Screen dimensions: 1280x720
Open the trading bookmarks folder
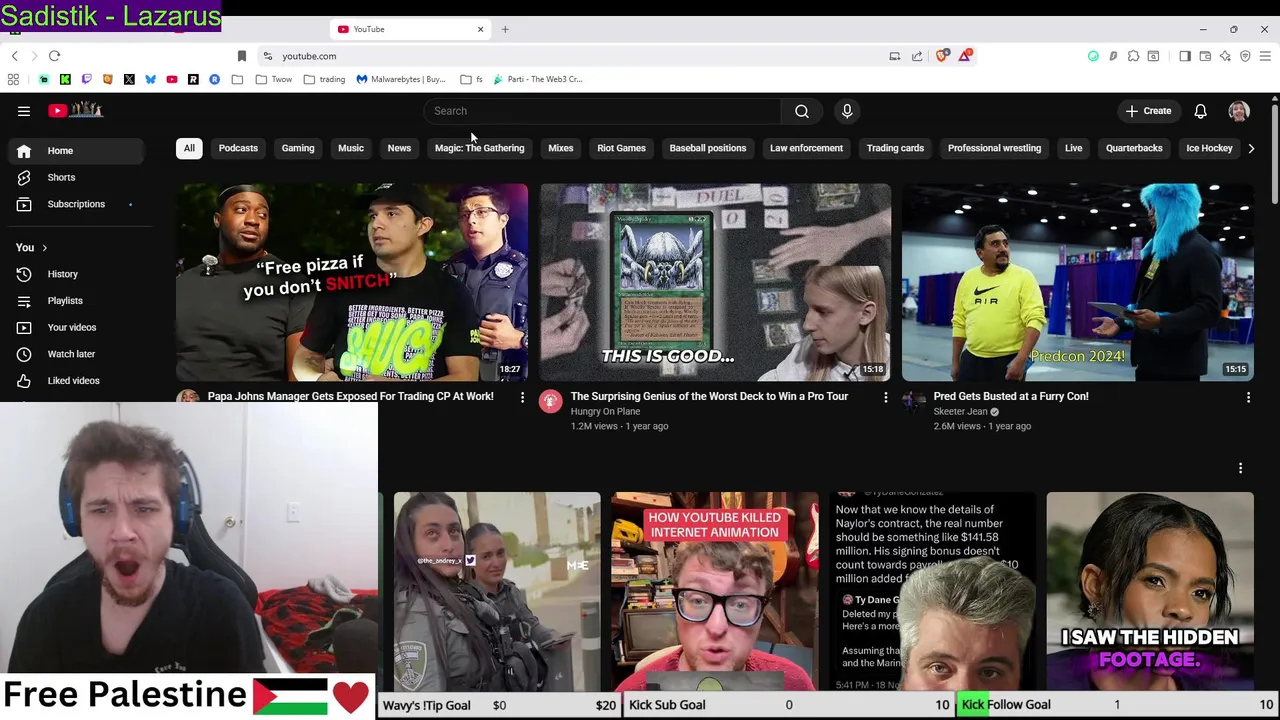(x=324, y=79)
